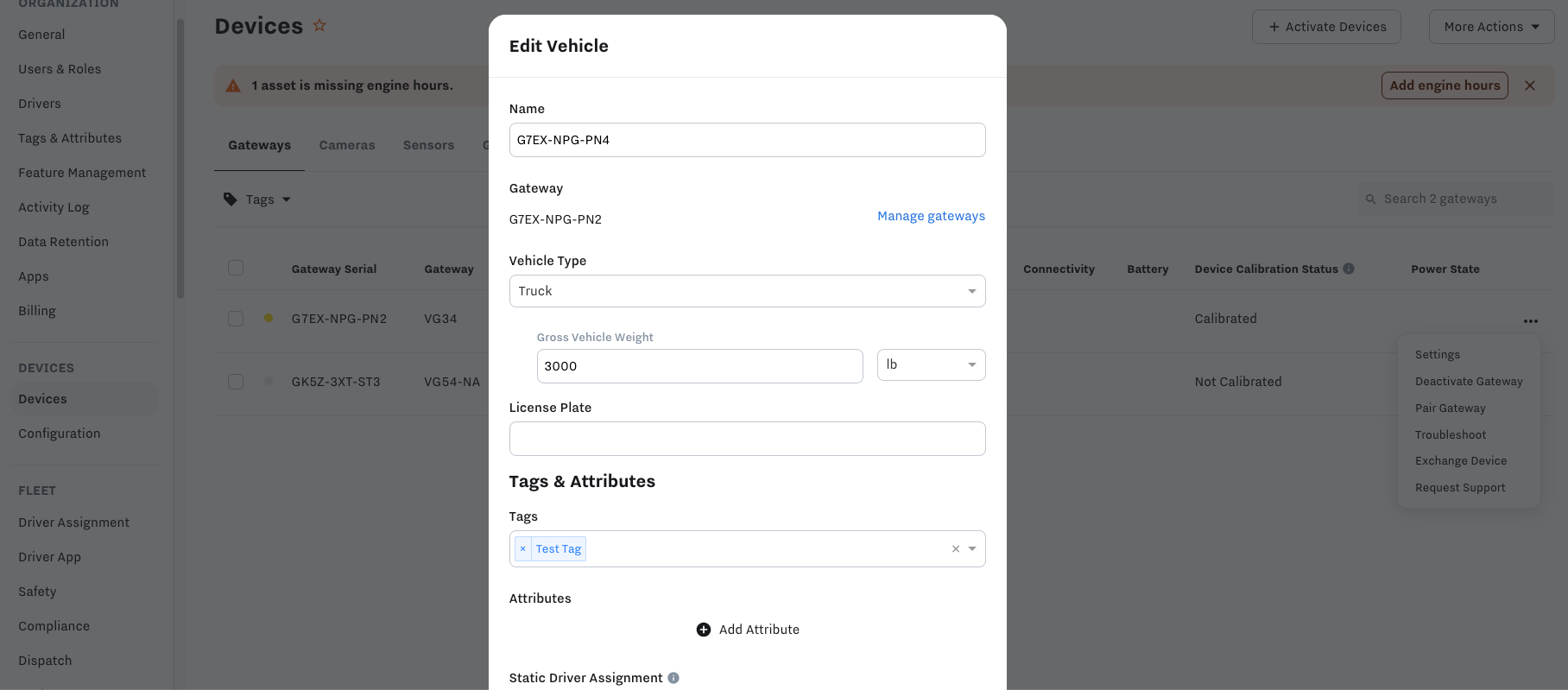Click the star favorite icon beside Devices
Screen dimensions: 1568x690
pyautogui.click(x=319, y=26)
